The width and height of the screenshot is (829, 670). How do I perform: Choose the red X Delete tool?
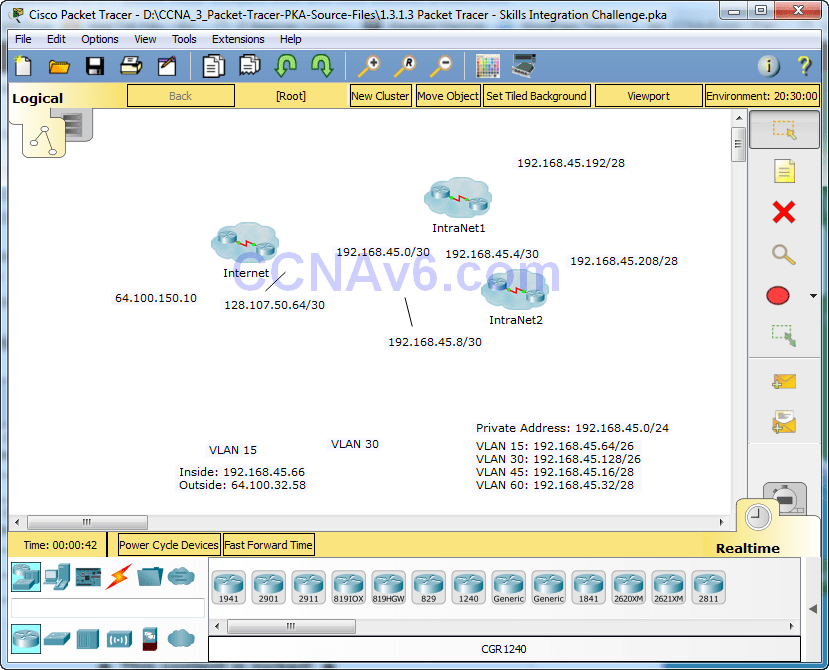pos(784,213)
